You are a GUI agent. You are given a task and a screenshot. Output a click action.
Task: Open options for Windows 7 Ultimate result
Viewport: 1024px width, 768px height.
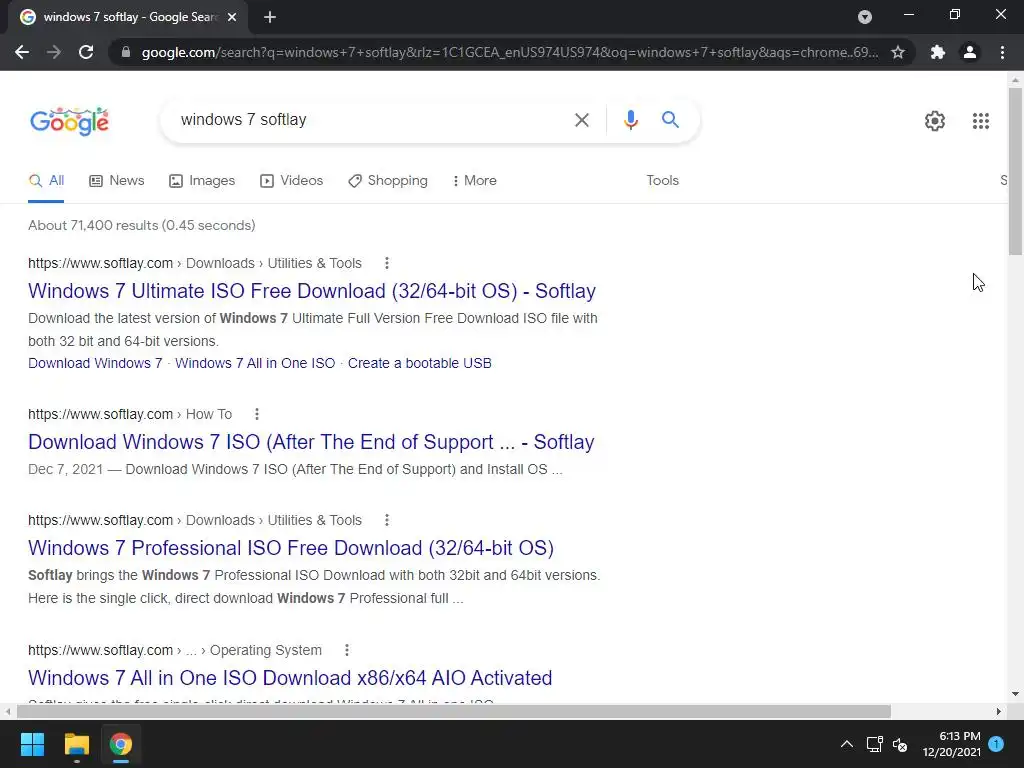pos(387,263)
